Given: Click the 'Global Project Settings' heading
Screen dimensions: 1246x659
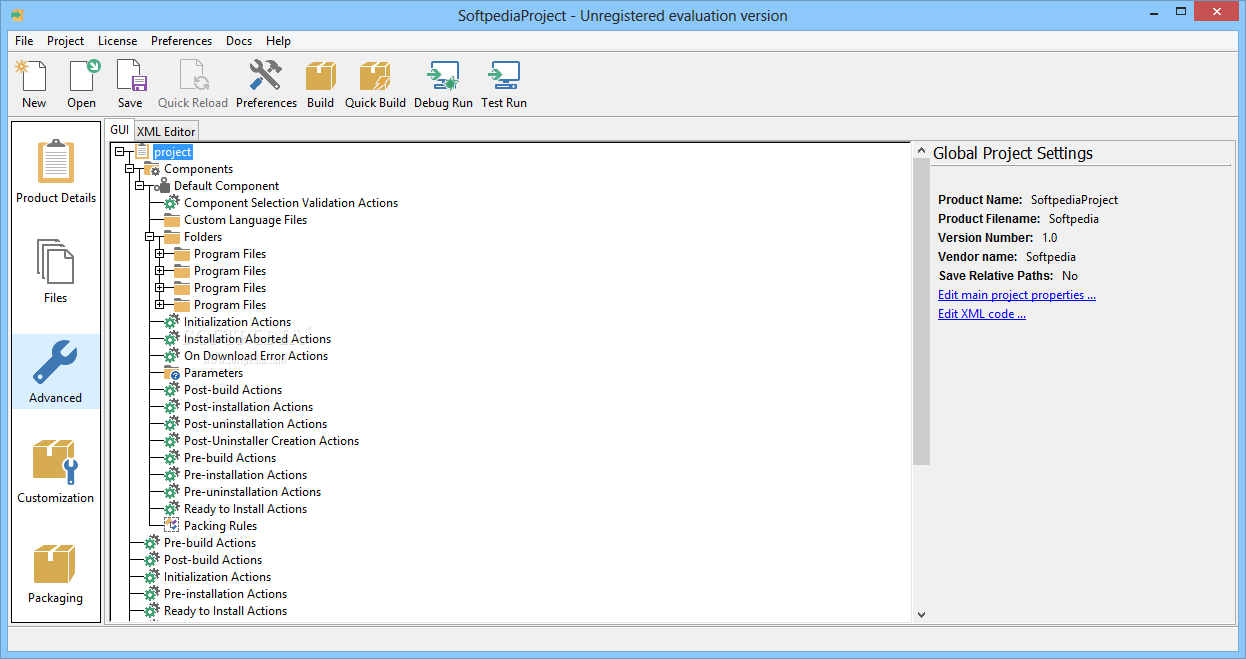Looking at the screenshot, I should 1013,153.
